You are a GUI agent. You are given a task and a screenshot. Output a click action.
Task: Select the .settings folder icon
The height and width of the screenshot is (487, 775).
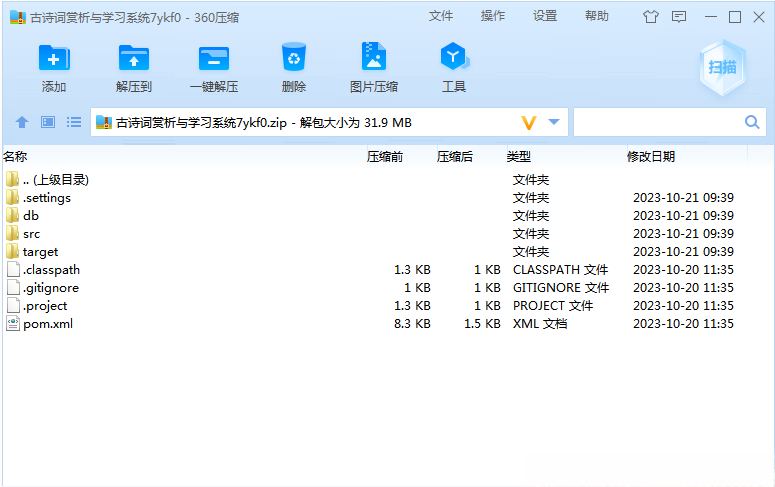12,197
